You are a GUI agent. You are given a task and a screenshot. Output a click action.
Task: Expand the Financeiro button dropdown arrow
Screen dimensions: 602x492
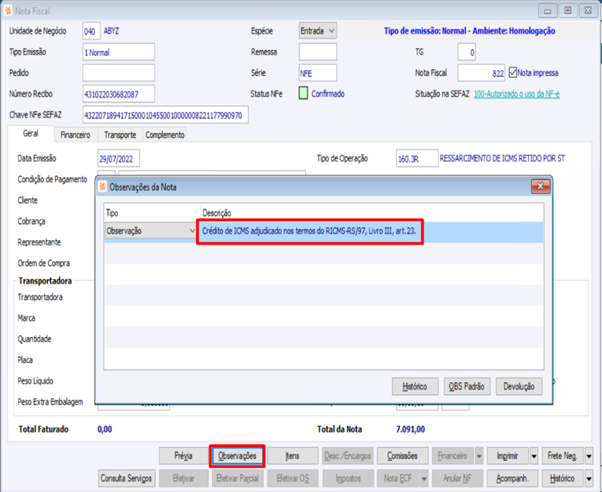click(x=479, y=456)
